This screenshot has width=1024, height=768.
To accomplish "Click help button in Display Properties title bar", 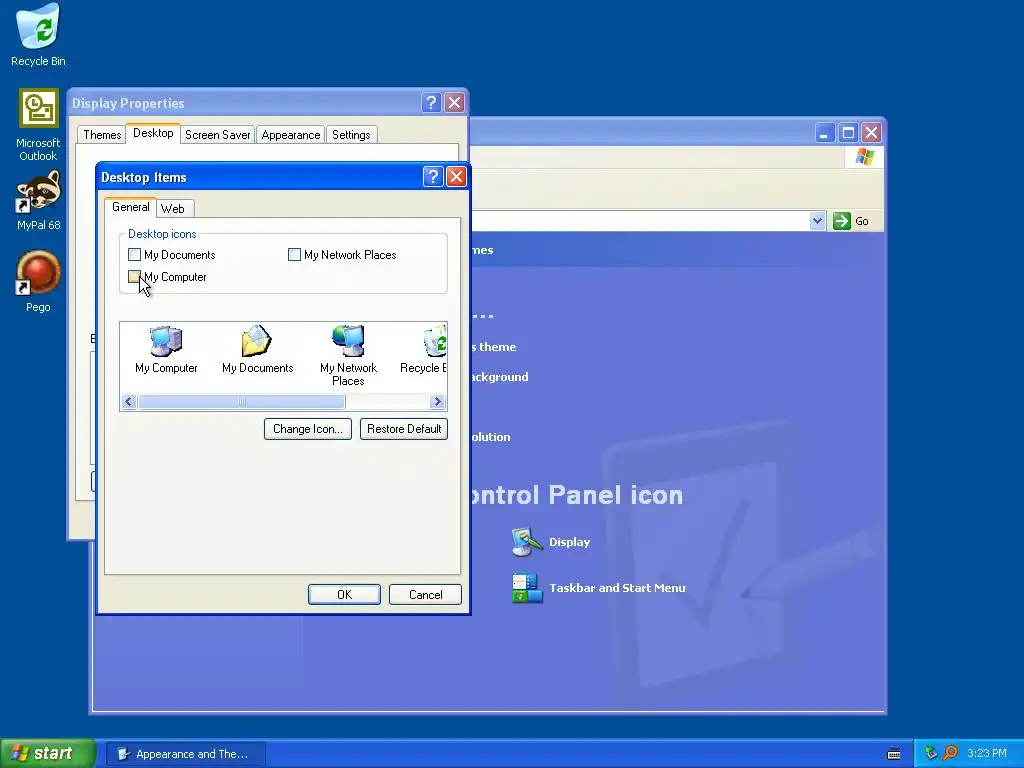I will [x=430, y=103].
